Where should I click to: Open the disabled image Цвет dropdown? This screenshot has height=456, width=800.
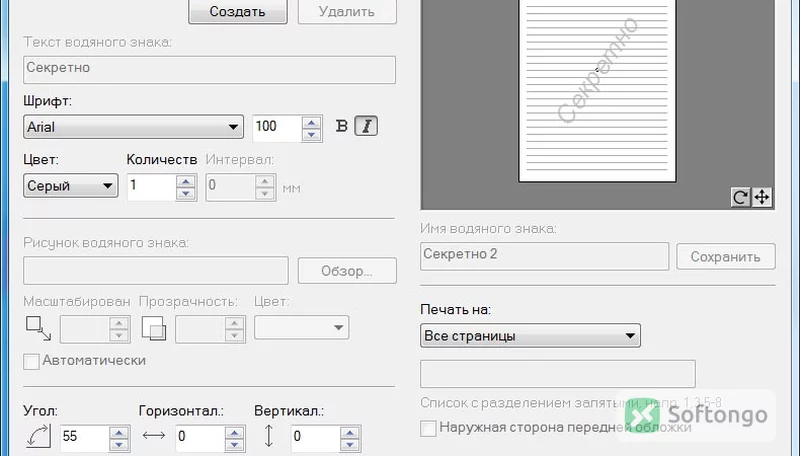302,327
